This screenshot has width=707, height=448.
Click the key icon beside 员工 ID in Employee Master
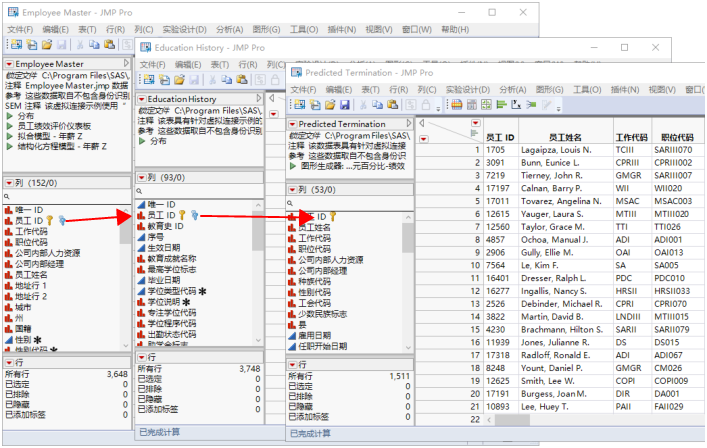50,220
